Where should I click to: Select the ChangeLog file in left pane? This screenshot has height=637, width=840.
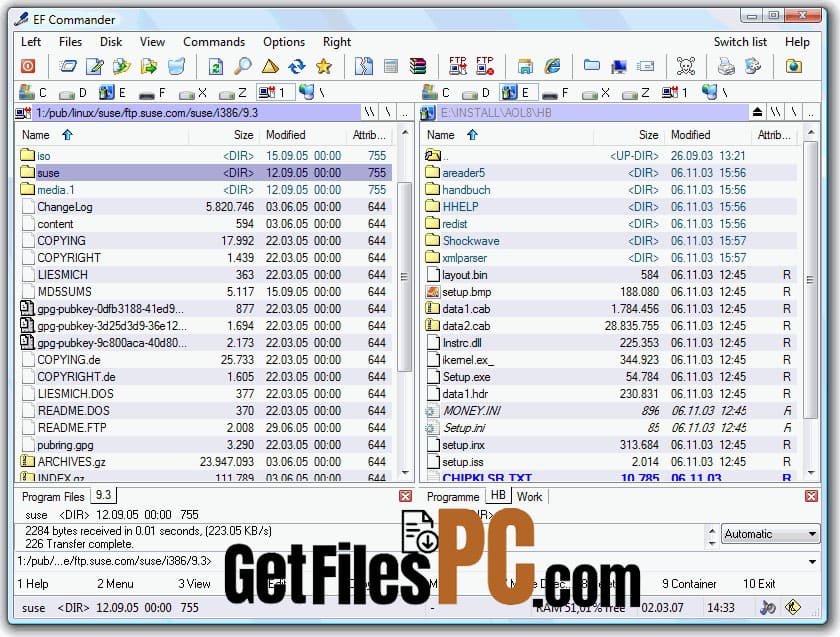[x=204, y=207]
